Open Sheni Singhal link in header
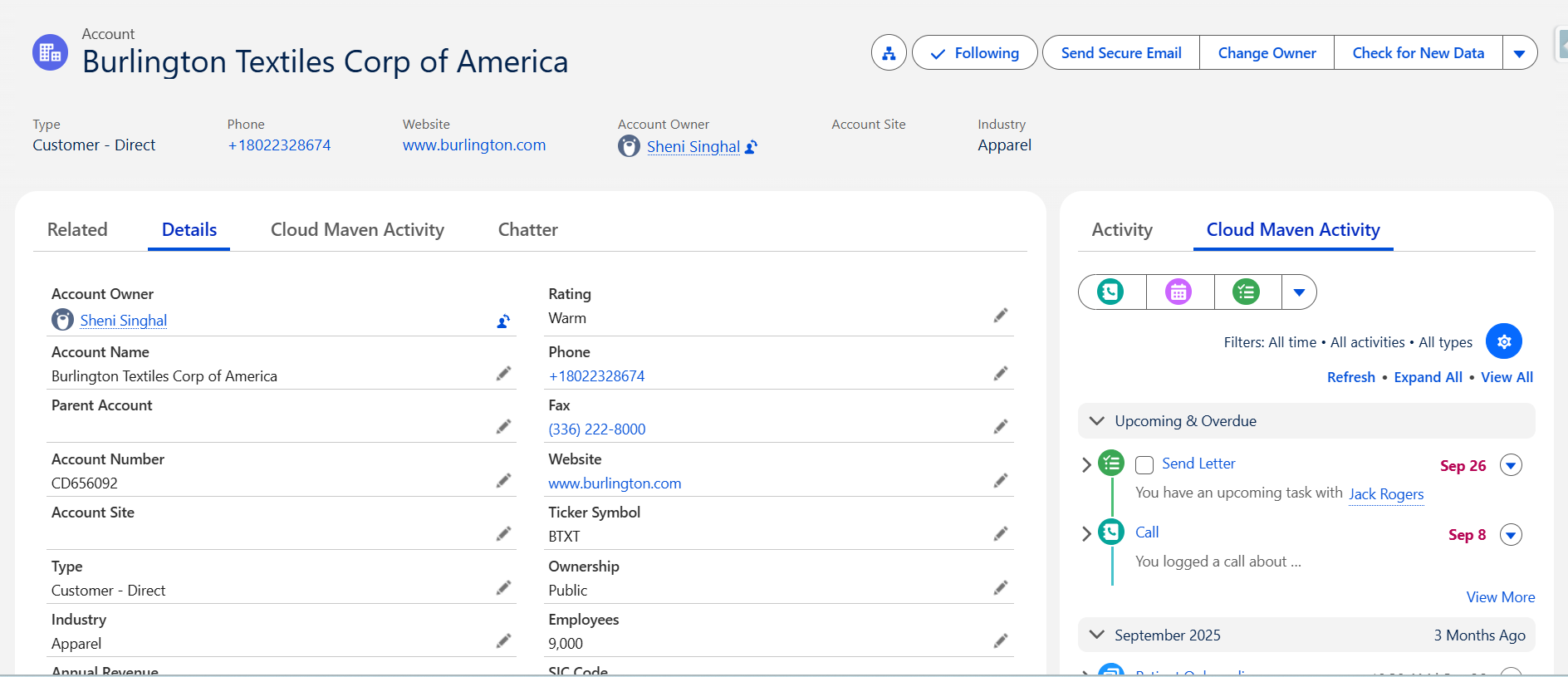 [x=693, y=147]
